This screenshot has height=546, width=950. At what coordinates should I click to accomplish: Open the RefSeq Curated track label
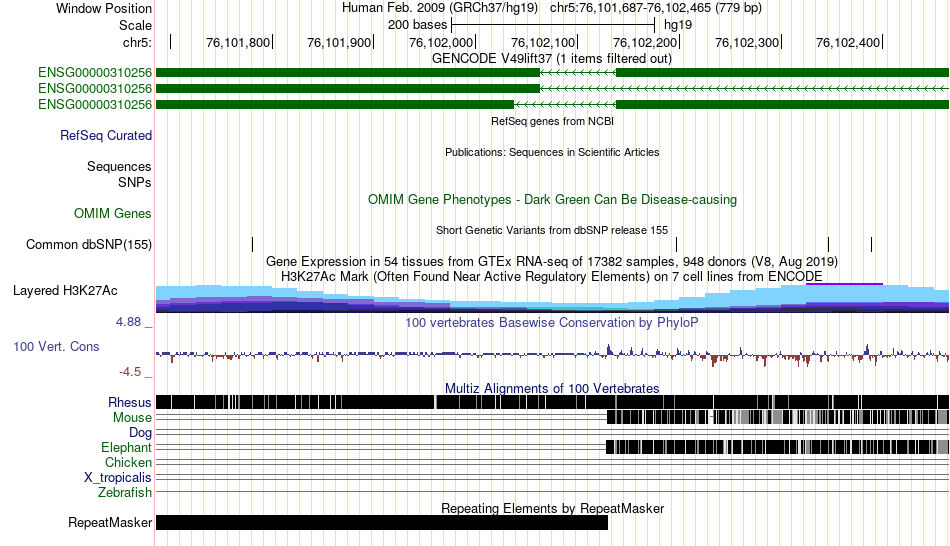[x=106, y=135]
